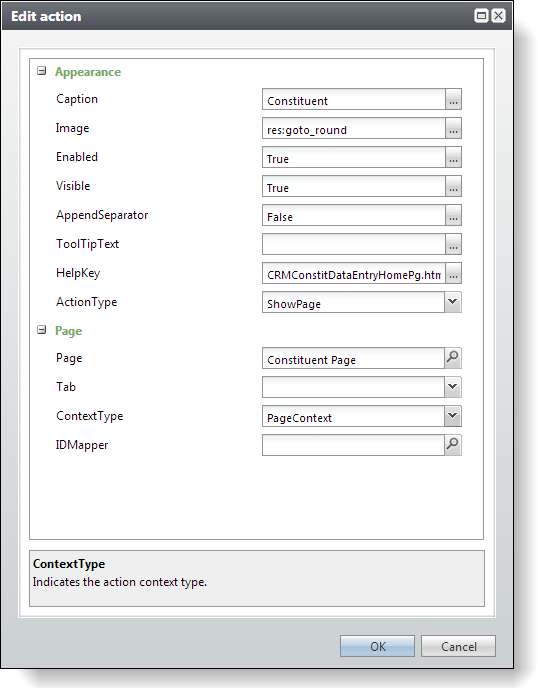Screen dimensions: 538x688
Task: Click the ellipsis button beside Image field
Action: point(453,129)
